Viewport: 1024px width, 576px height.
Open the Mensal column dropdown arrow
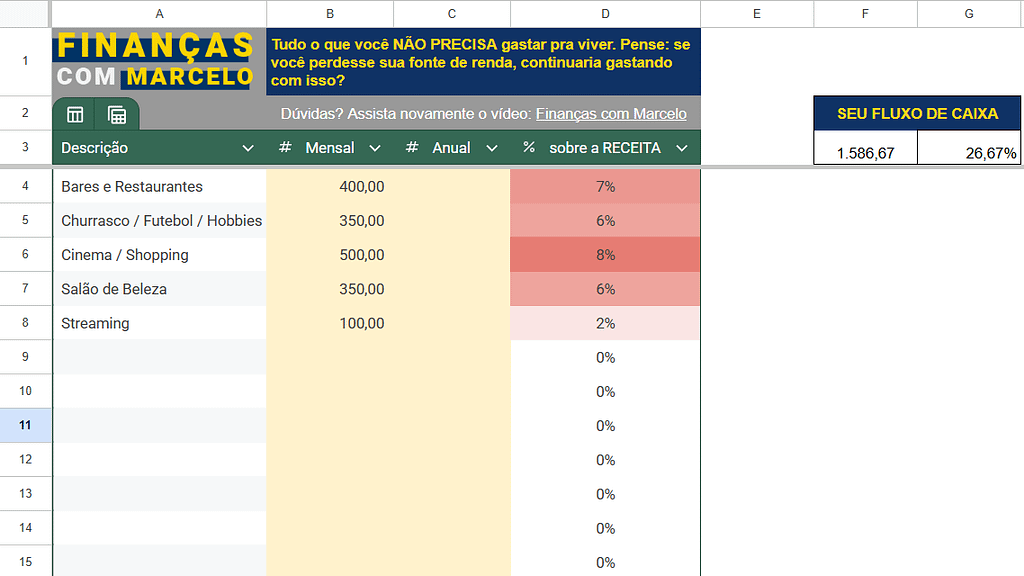click(375, 148)
